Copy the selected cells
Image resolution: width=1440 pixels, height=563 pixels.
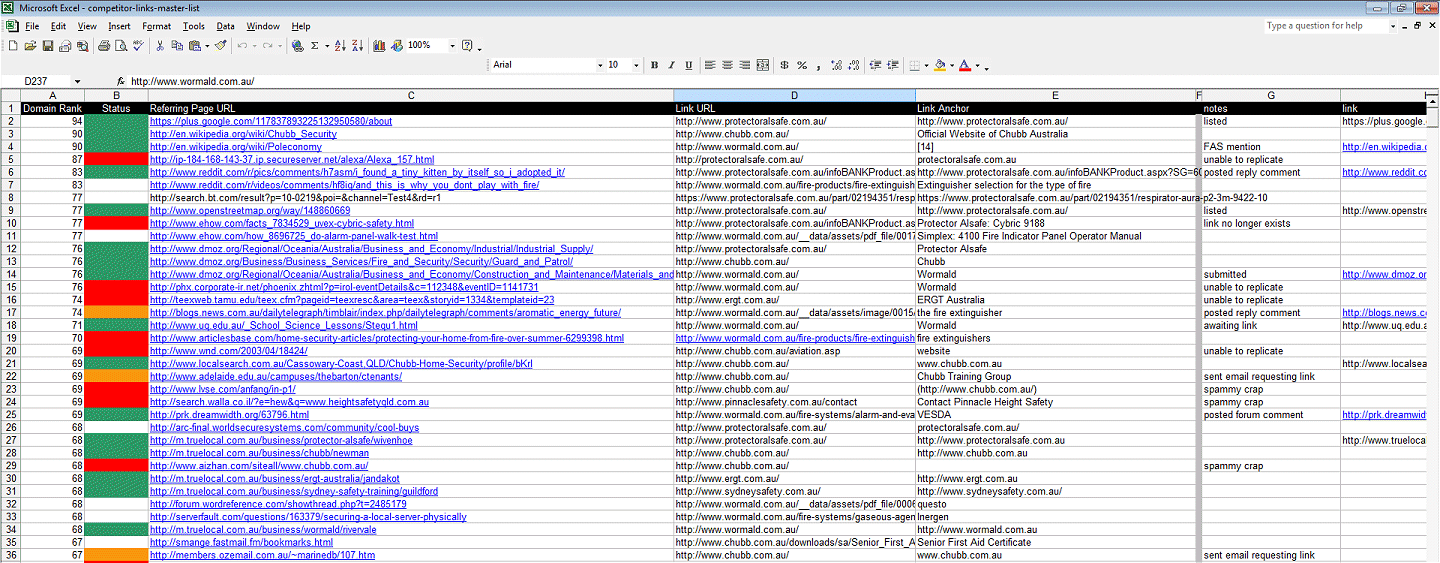[177, 45]
